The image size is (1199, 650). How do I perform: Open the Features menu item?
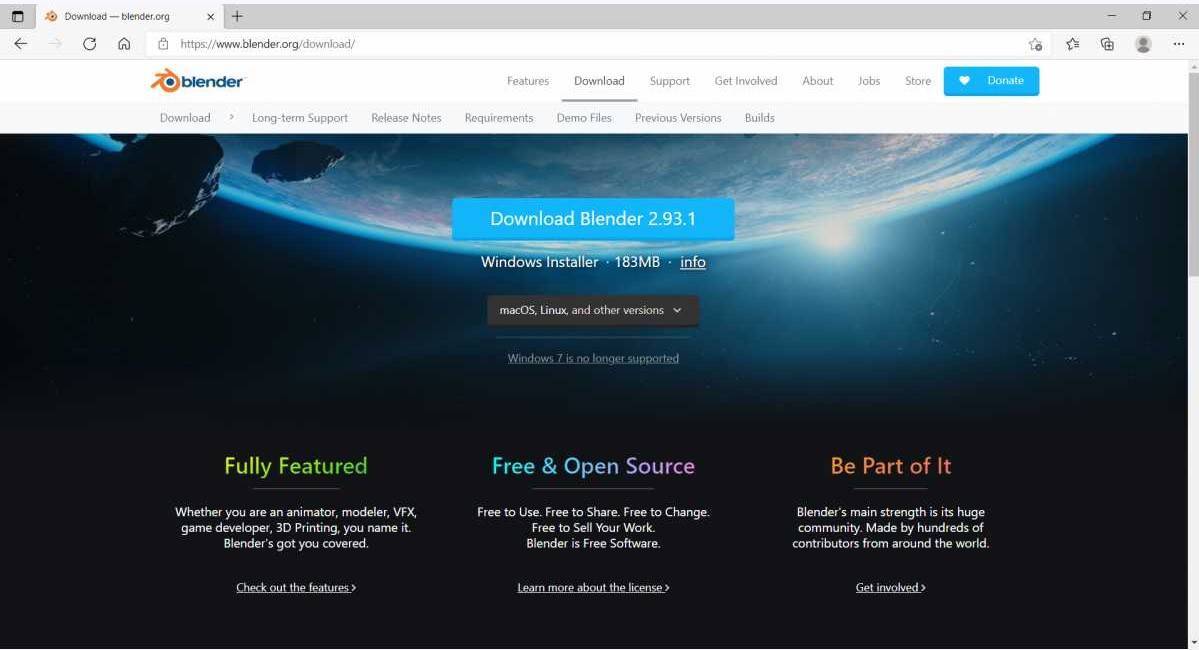click(x=528, y=81)
